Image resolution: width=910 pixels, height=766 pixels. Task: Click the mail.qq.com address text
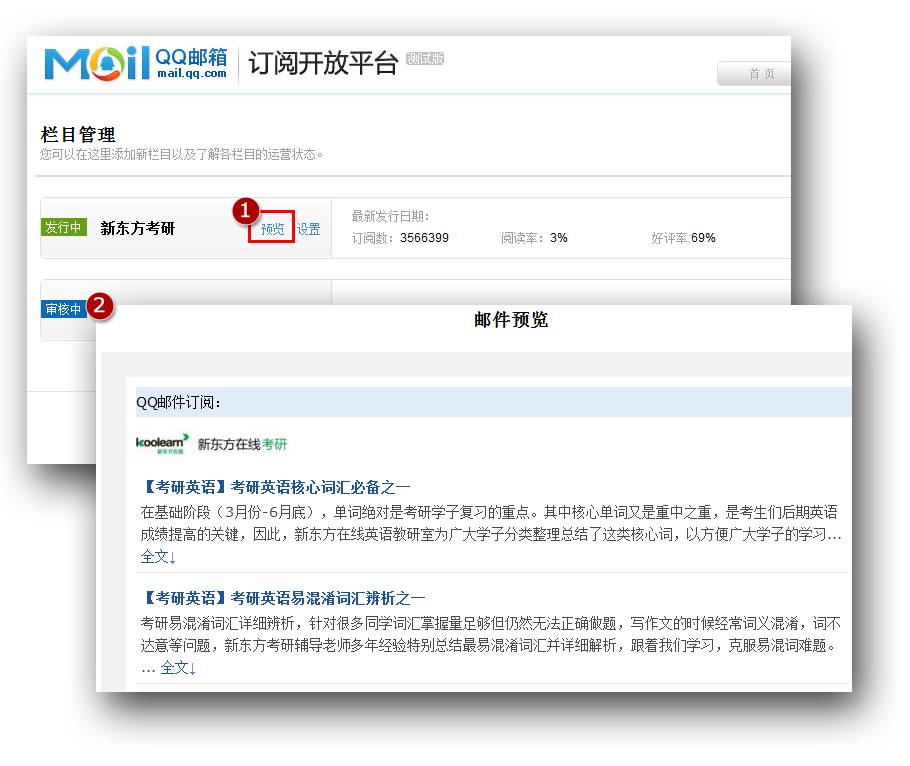192,73
